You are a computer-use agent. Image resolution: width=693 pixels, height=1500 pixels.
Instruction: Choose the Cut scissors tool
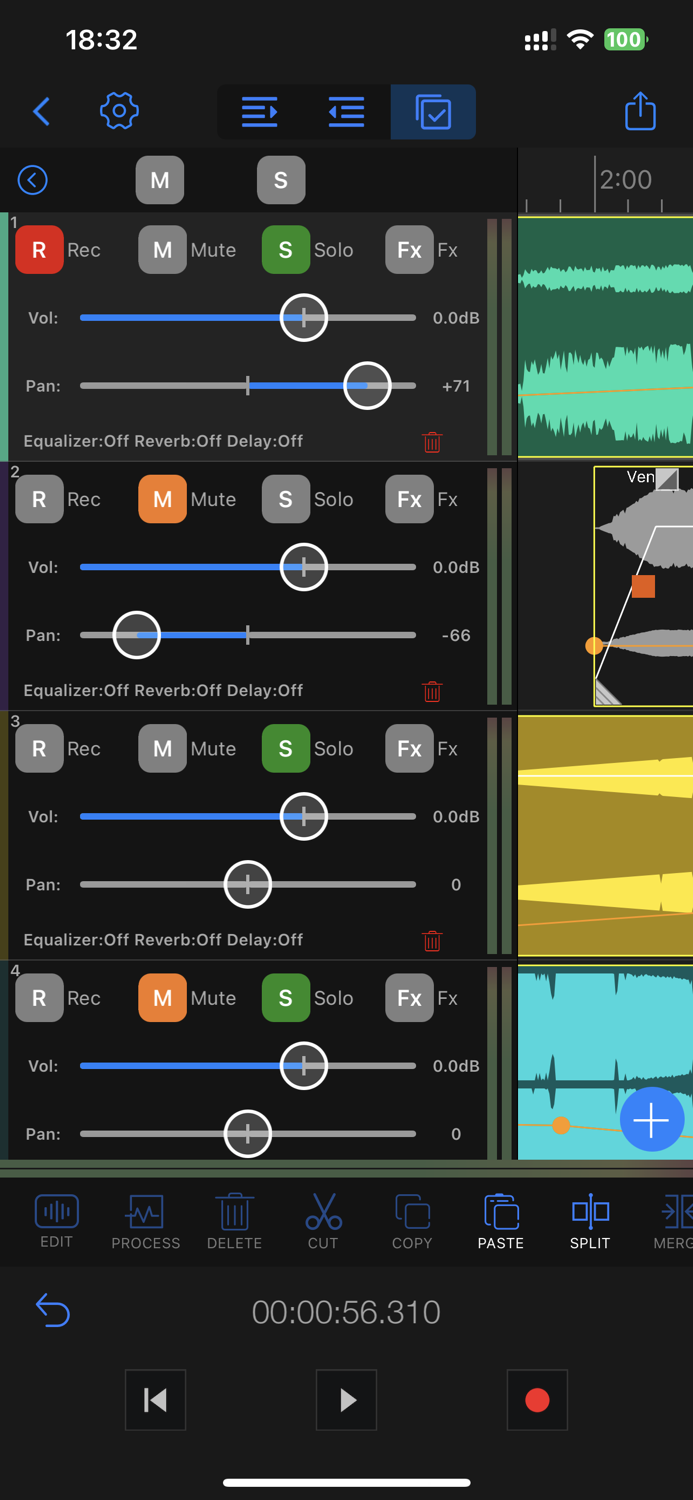point(323,1220)
